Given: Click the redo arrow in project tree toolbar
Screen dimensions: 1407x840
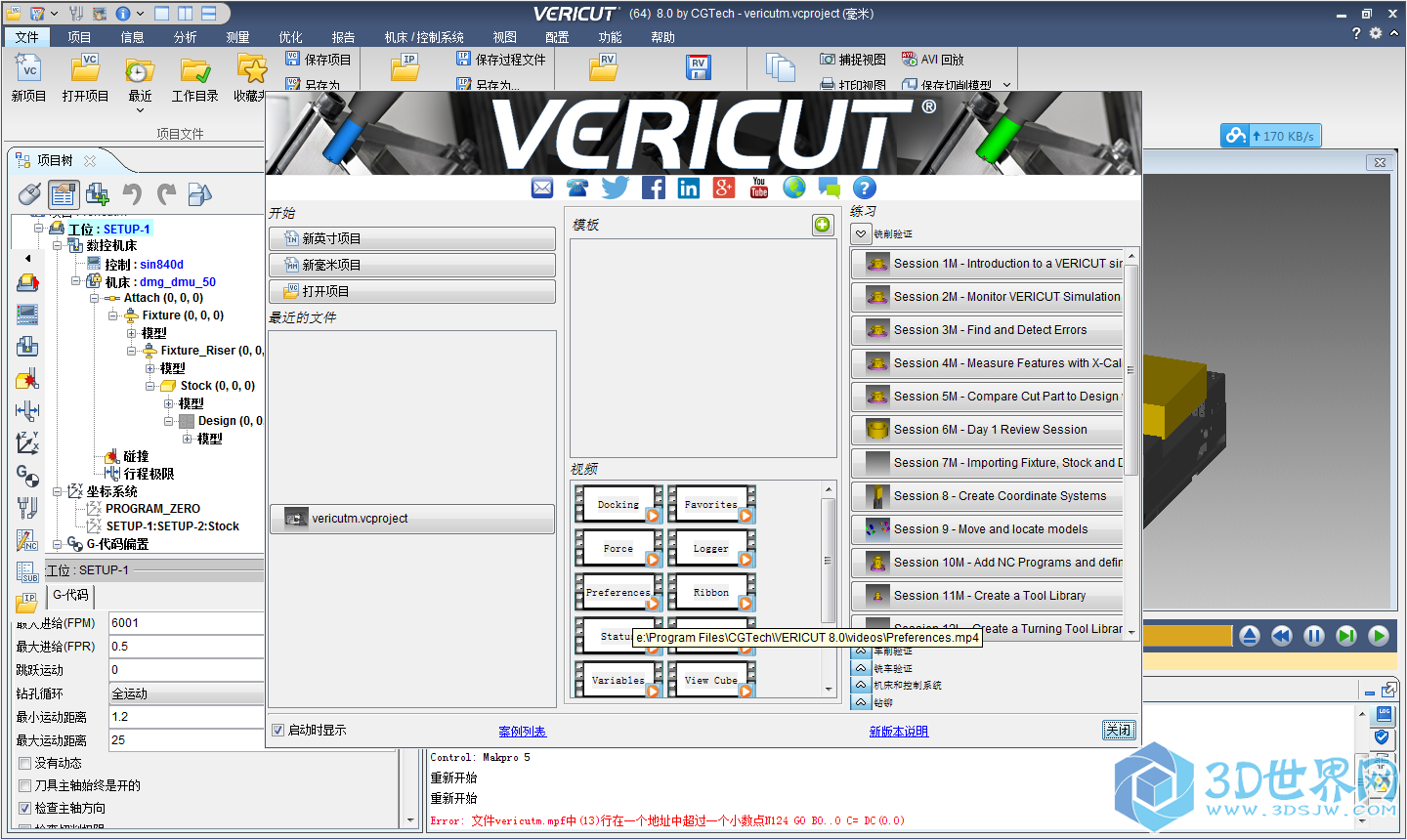Looking at the screenshot, I should 166,194.
